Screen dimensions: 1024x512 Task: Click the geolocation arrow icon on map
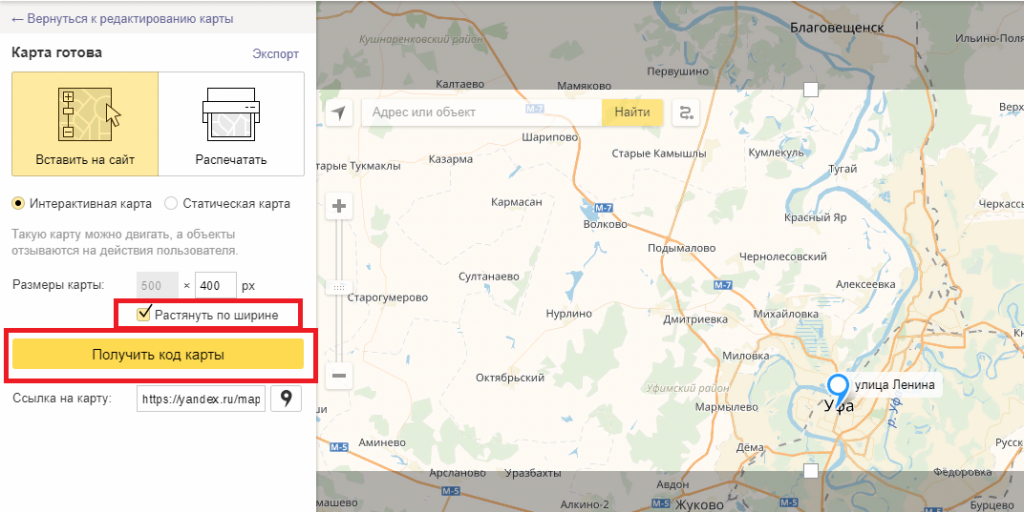pos(338,113)
